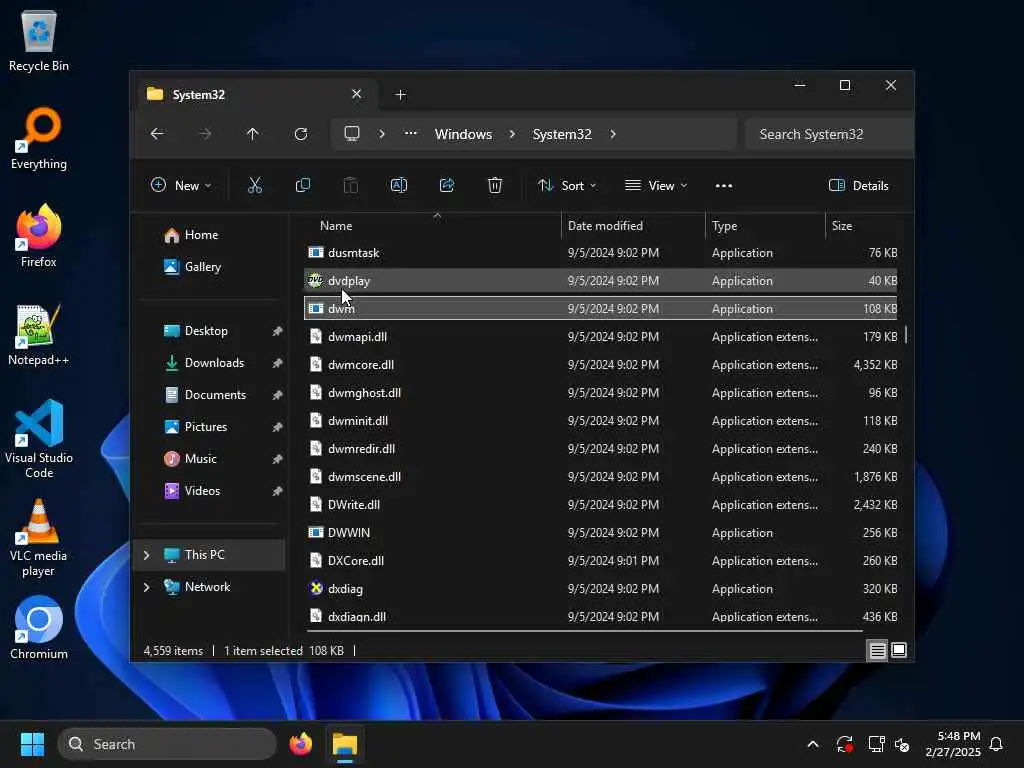
Task: Click the Delete trash icon in toolbar
Action: click(495, 185)
